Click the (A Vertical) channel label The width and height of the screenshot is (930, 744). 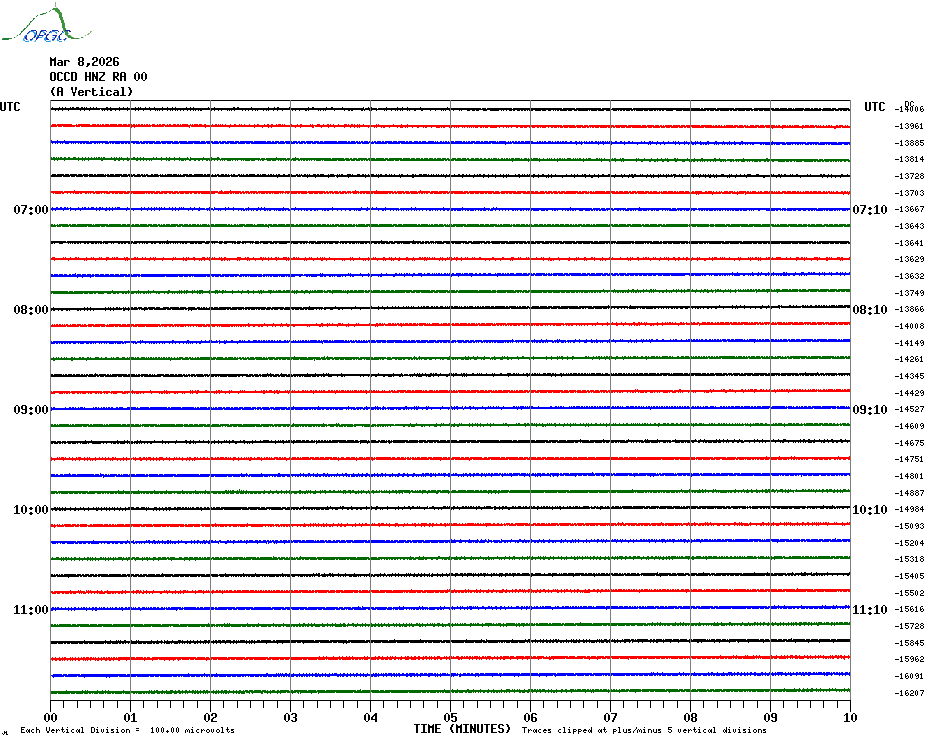coord(90,92)
